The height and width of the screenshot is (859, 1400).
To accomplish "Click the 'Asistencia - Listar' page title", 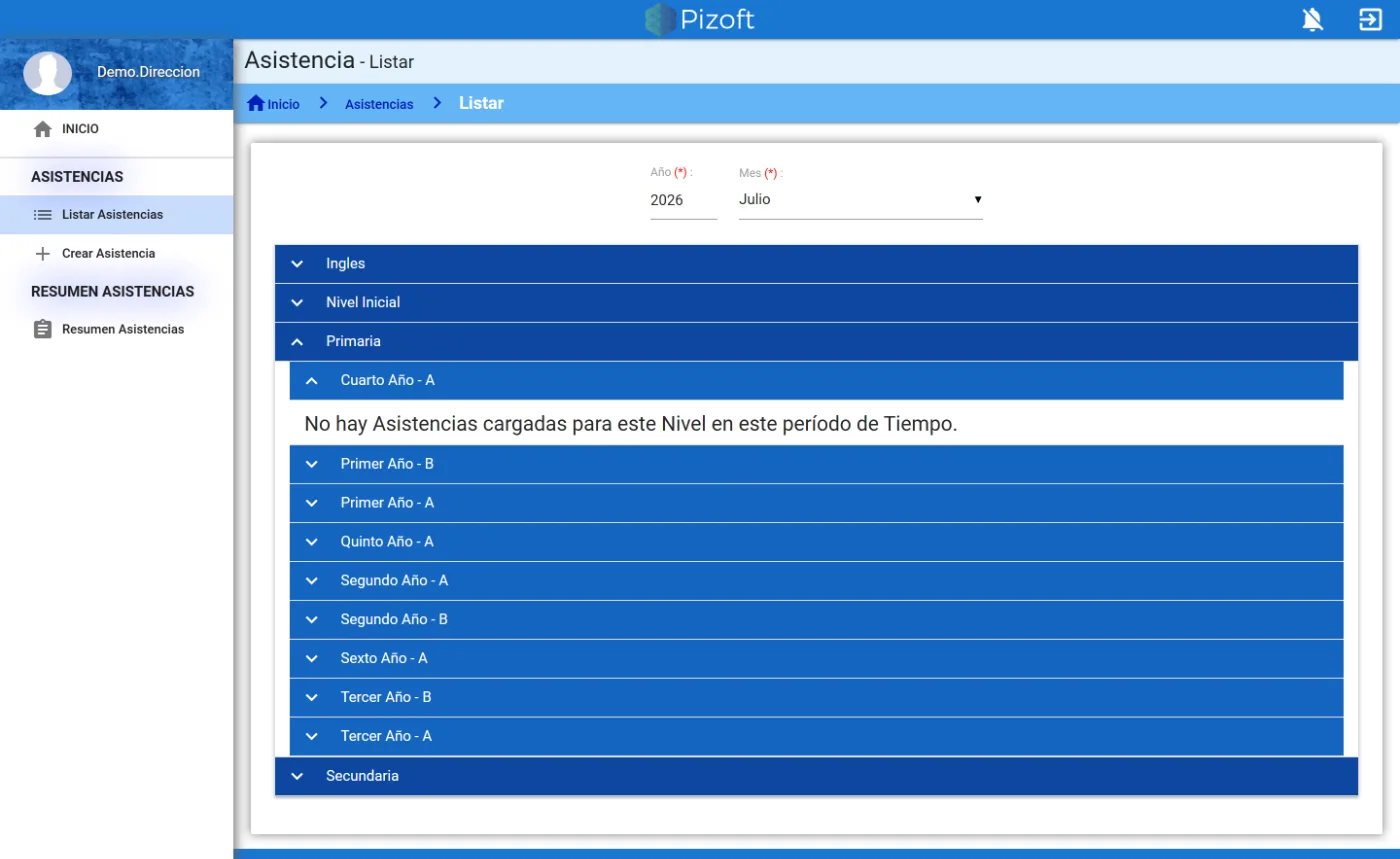I will coord(329,61).
